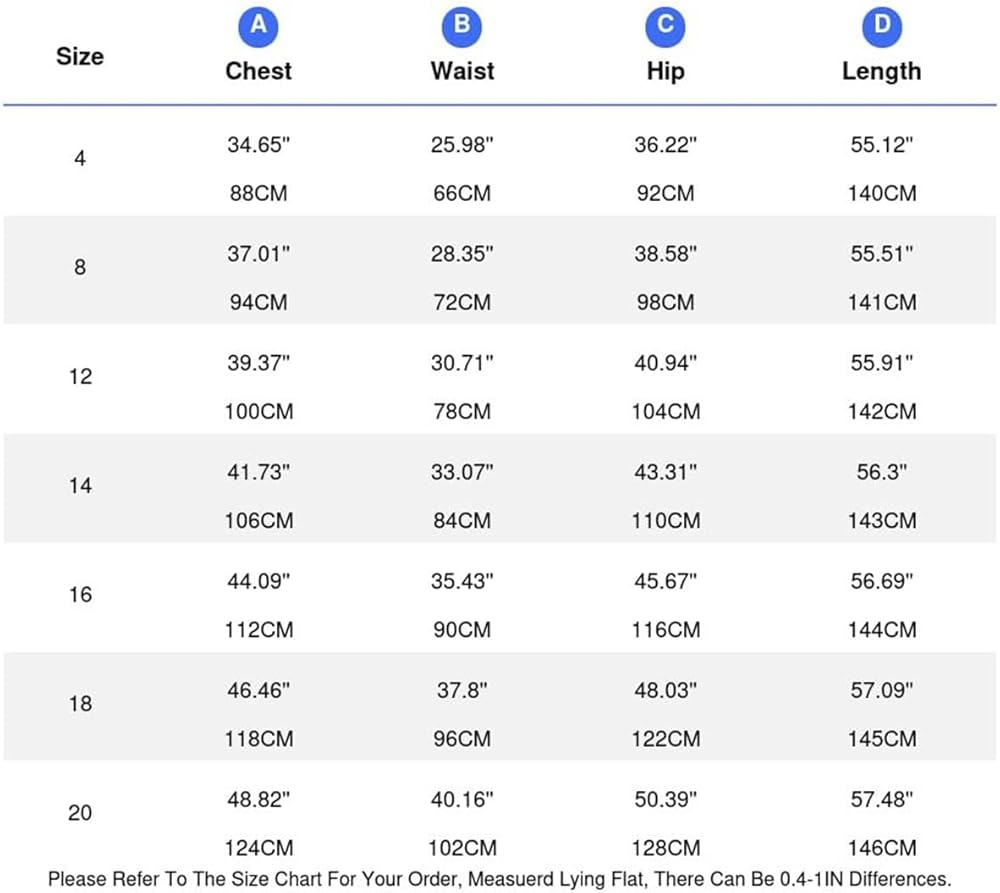Screen dimensions: 1000x893
Task: Select the size 4 row label
Action: [80, 158]
